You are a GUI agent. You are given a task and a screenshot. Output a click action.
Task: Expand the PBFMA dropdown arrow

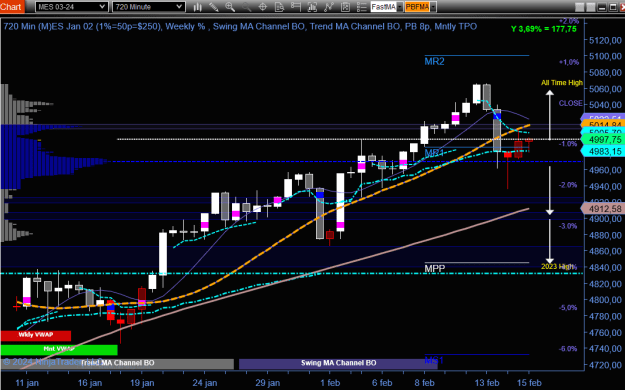433,7
